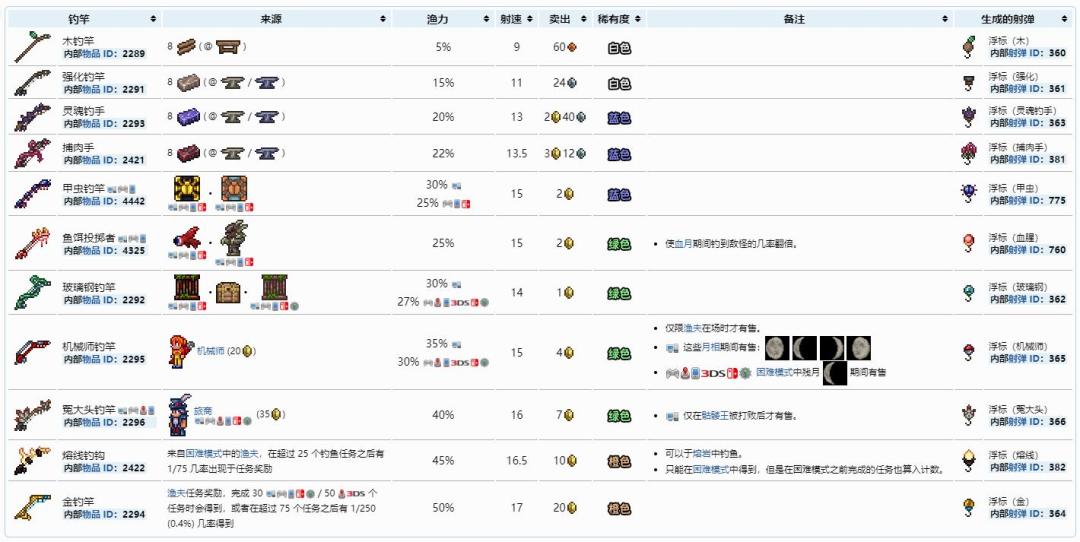Click the 蓝色 rarity label for 灵魂钓手
Image resolution: width=1080 pixels, height=542 pixels.
[619, 117]
